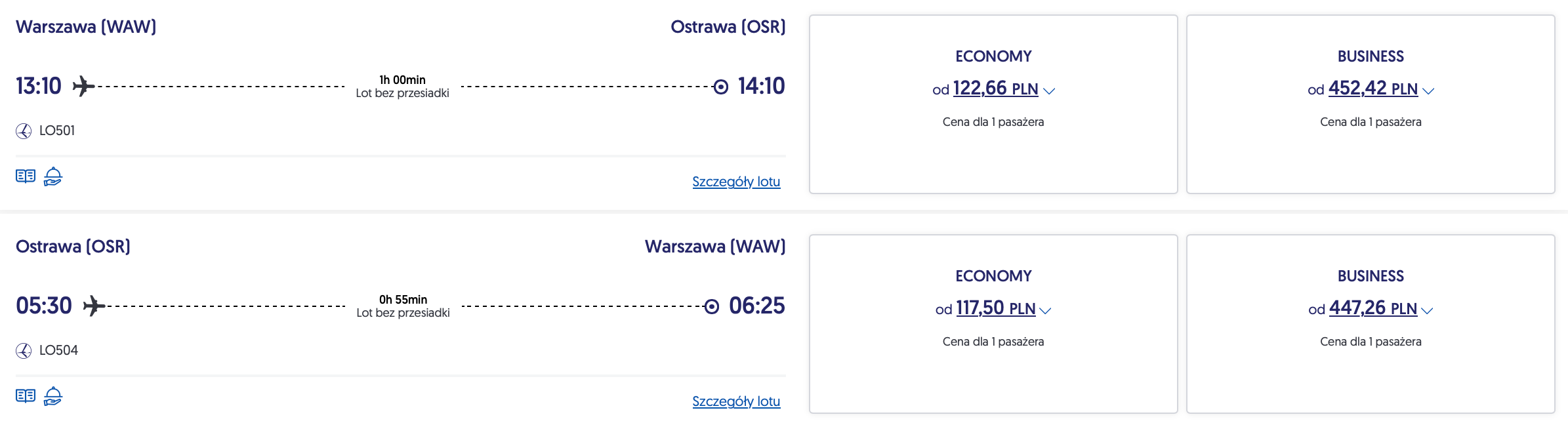The image size is (1568, 425).
Task: Click arrival marker beside 14:10
Action: [x=720, y=87]
